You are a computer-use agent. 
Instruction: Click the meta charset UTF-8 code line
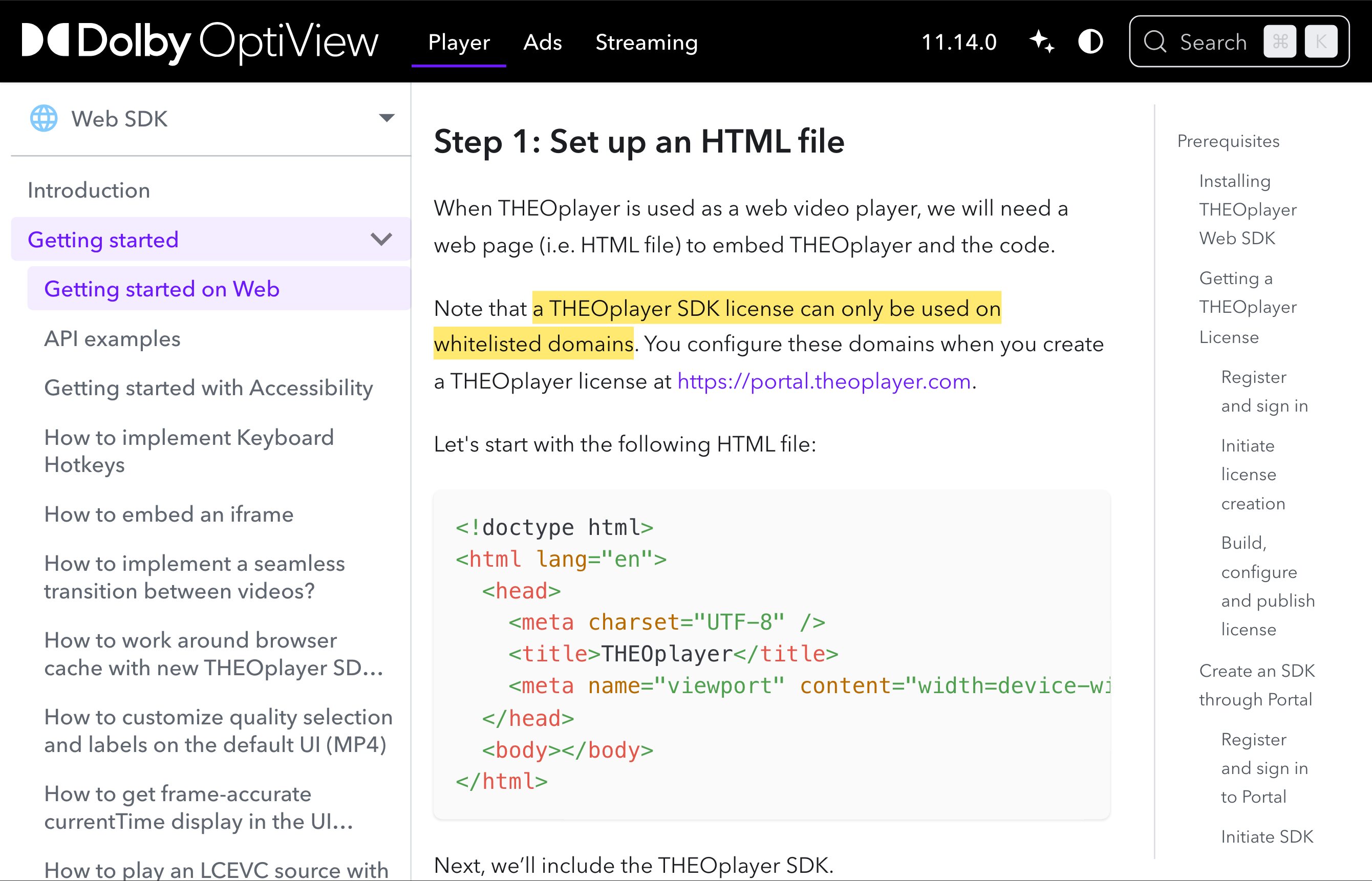(x=667, y=622)
